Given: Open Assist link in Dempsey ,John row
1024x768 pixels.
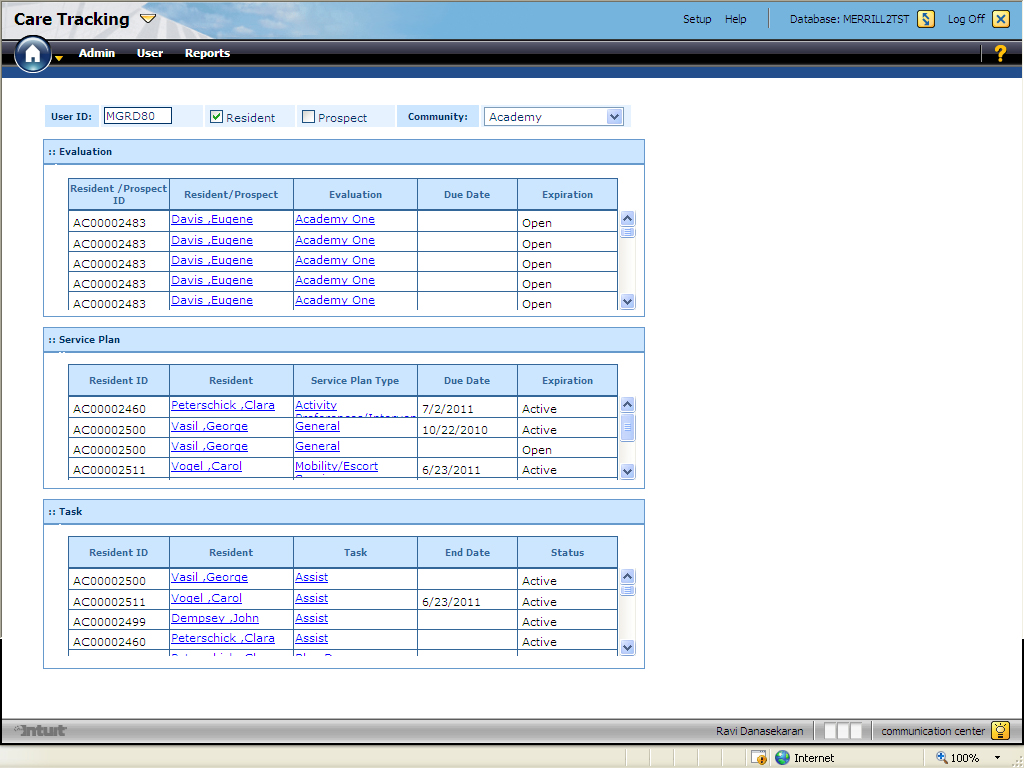Looking at the screenshot, I should (312, 618).
